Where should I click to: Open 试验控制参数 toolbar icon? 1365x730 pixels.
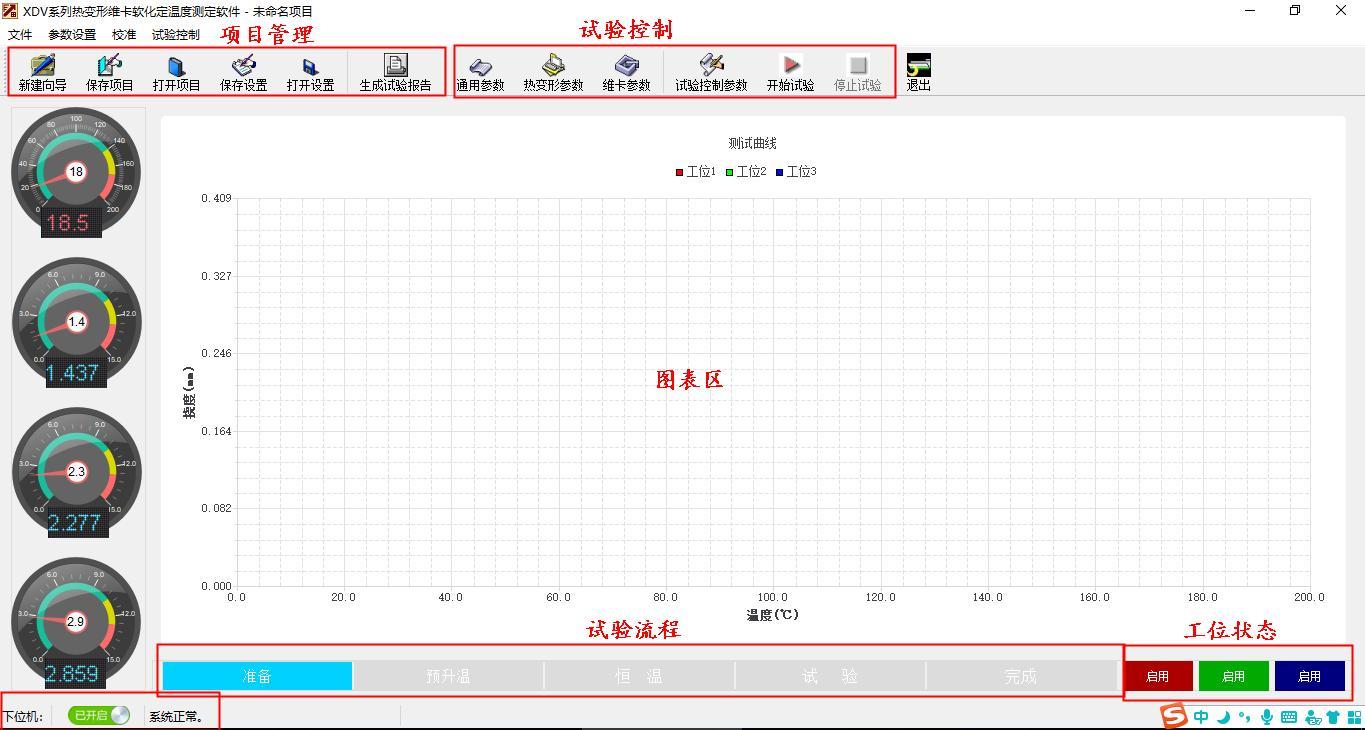coord(711,73)
